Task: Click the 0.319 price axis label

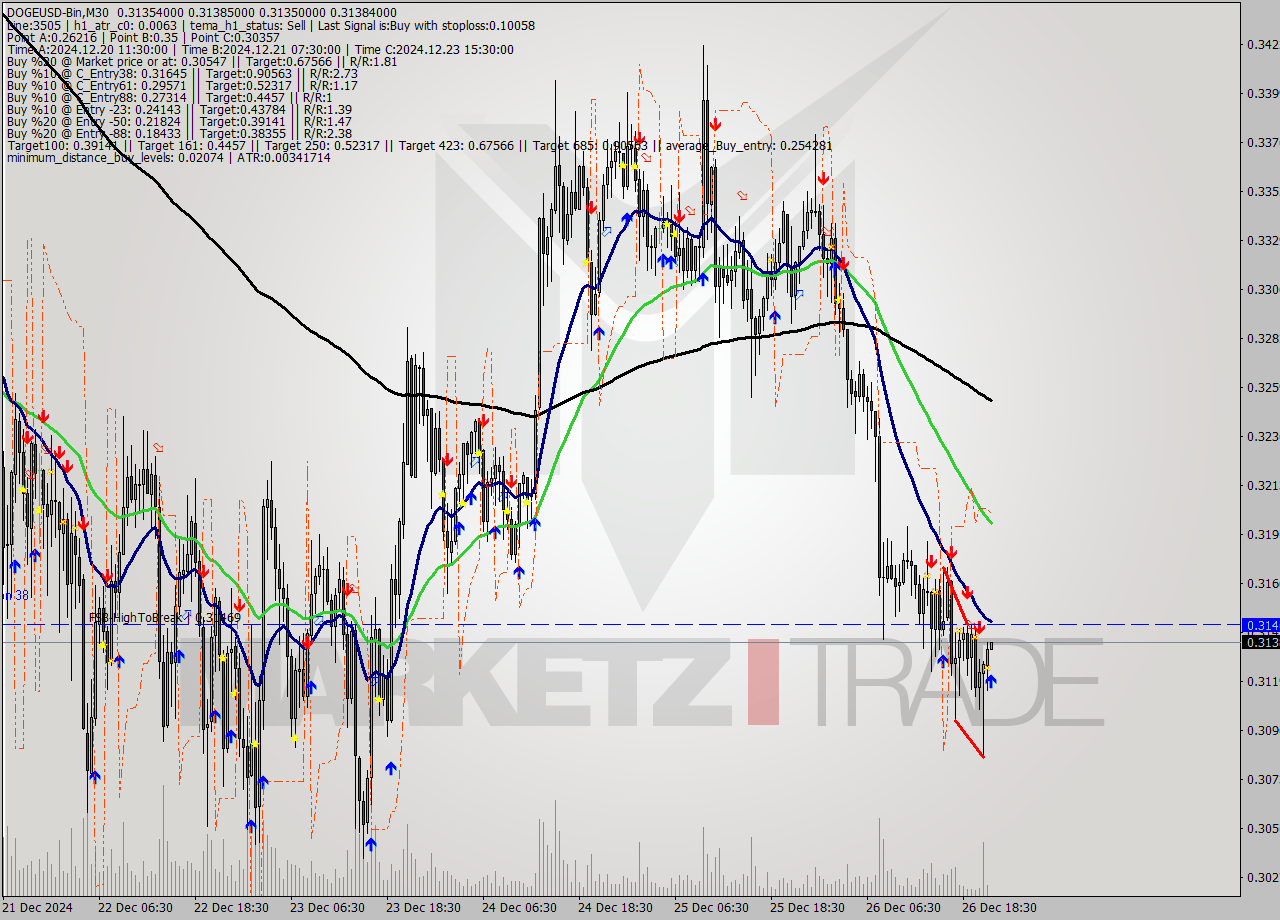Action: pos(1262,535)
